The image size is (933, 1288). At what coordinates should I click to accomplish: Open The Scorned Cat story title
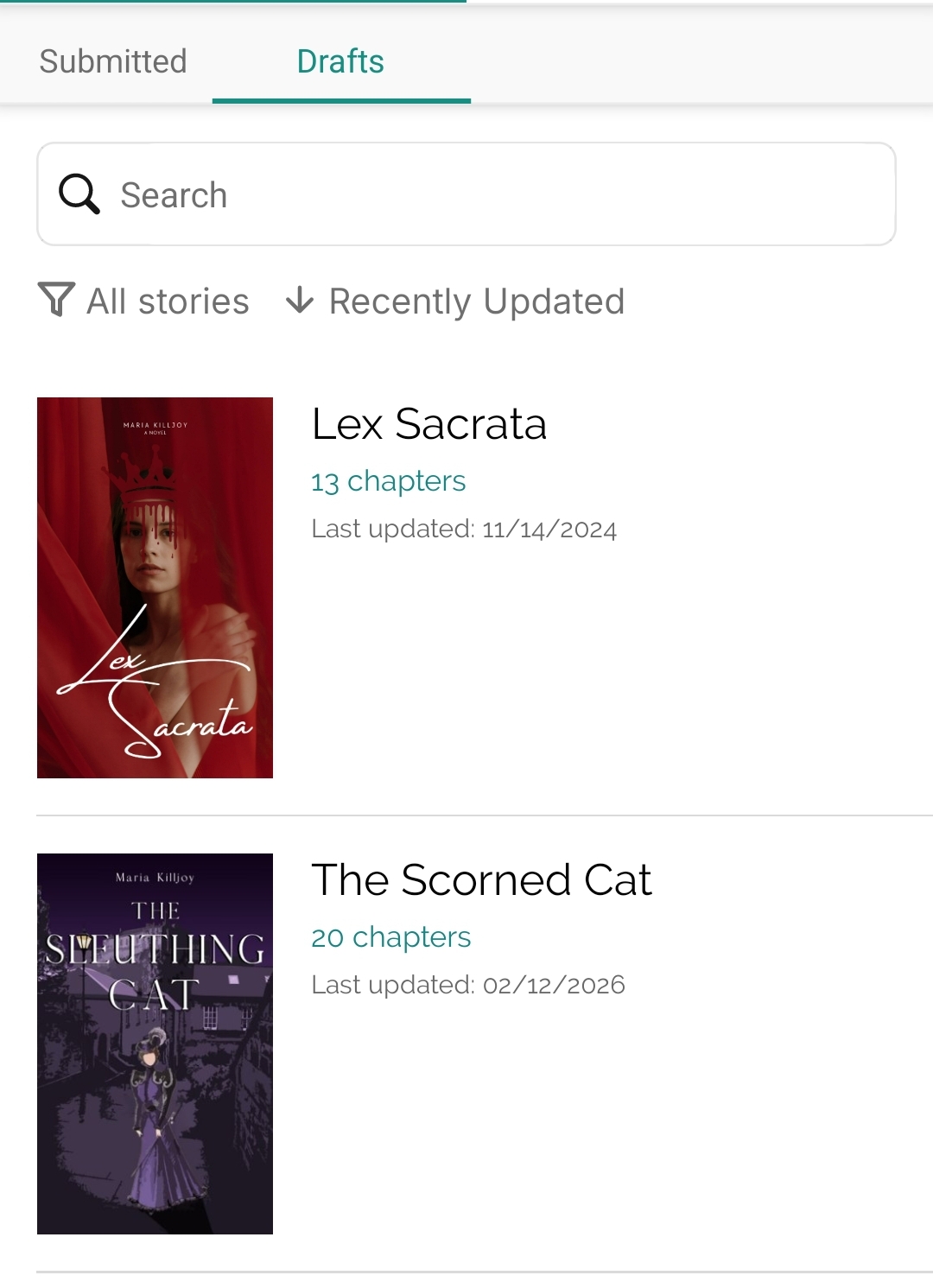[481, 880]
